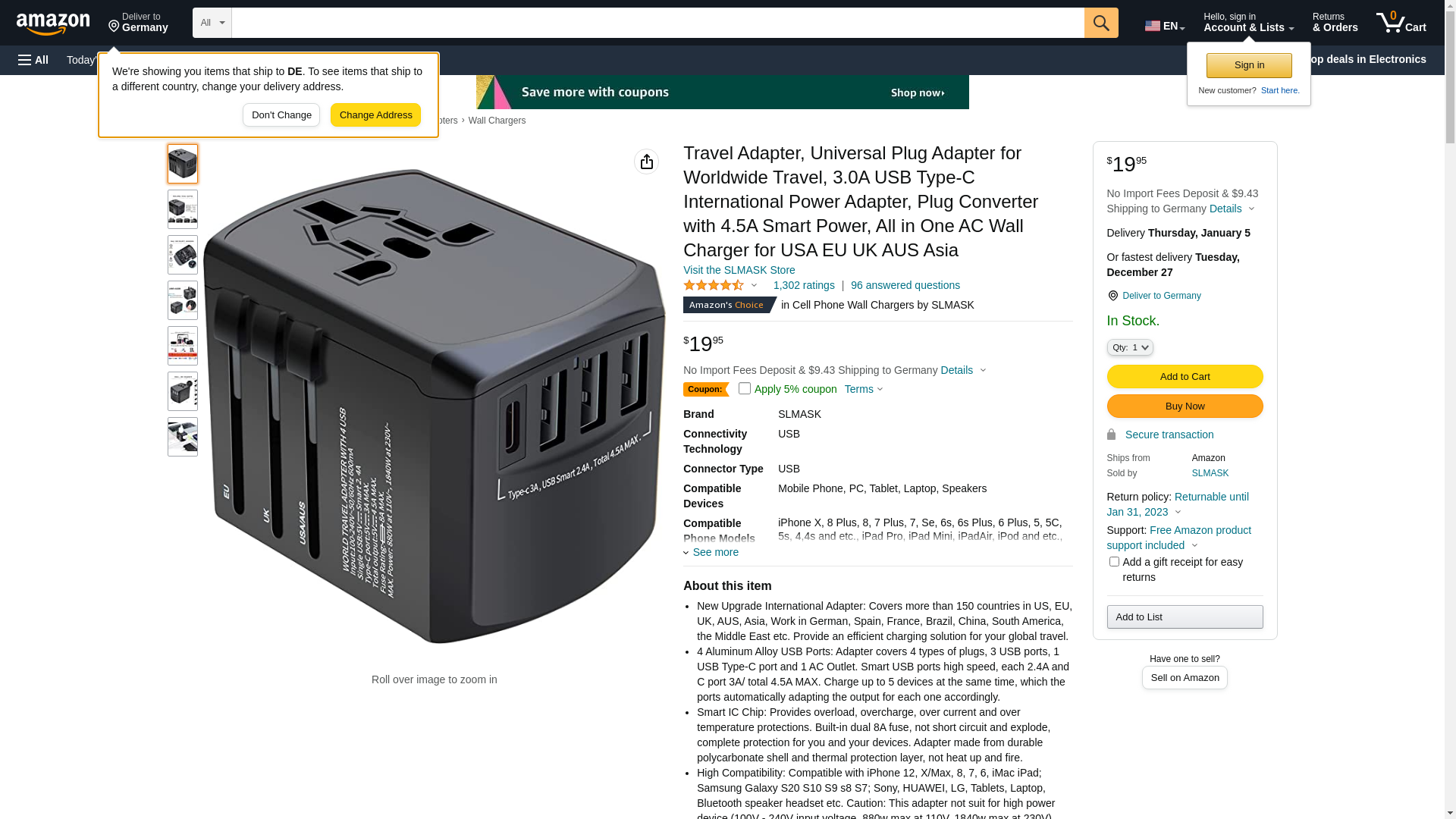Click the star rating icons
Viewport: 1456px width, 819px height.
point(714,285)
